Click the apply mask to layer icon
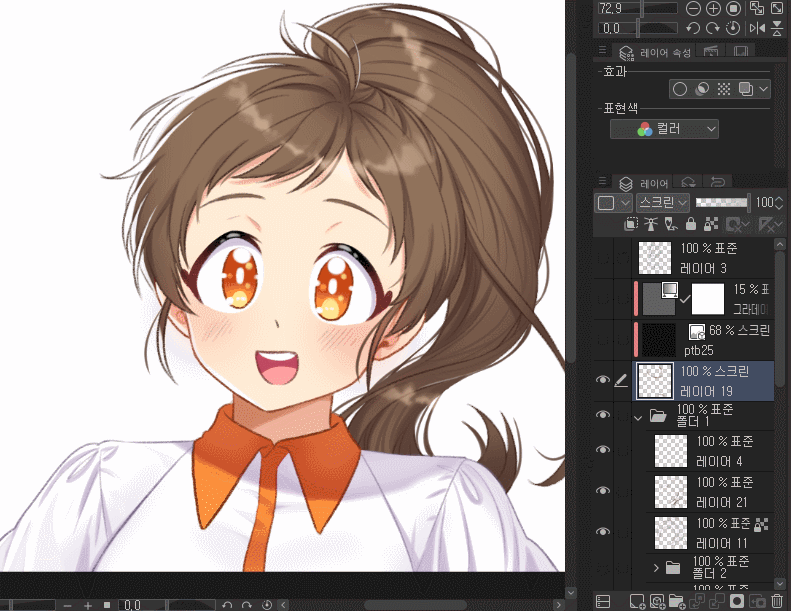Image resolution: width=791 pixels, height=611 pixels. tap(757, 601)
